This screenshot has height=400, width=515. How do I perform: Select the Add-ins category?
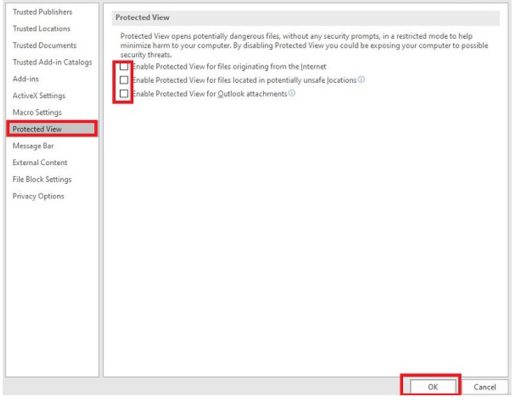26,79
